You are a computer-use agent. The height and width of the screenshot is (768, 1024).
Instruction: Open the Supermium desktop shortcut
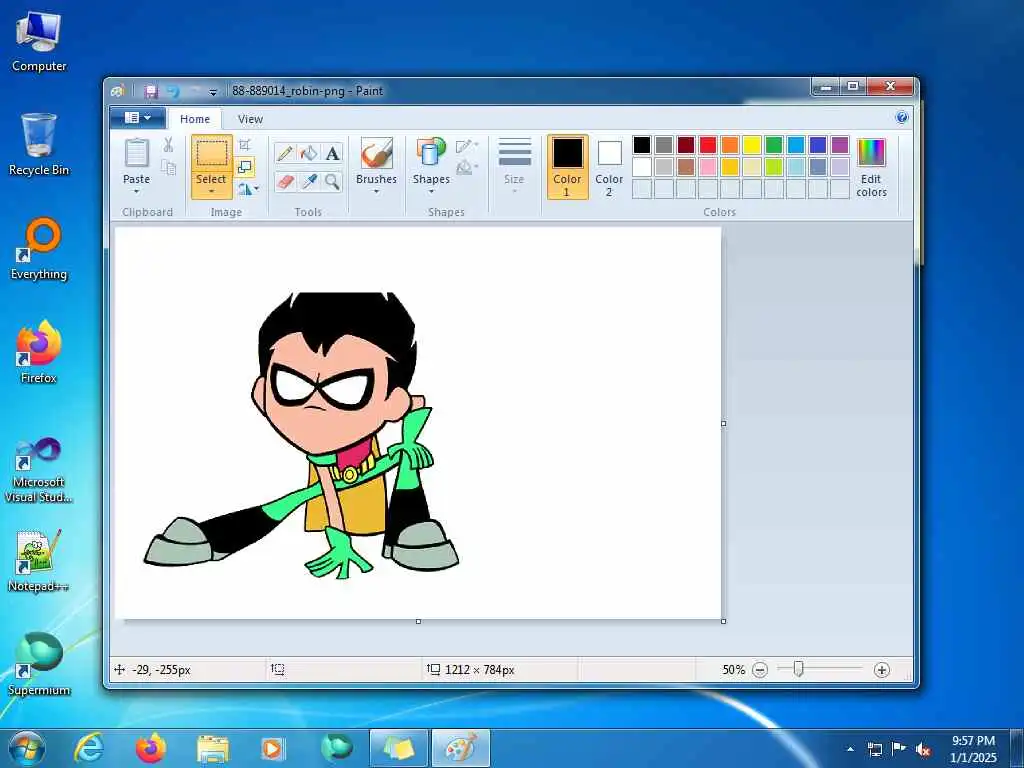click(x=39, y=664)
